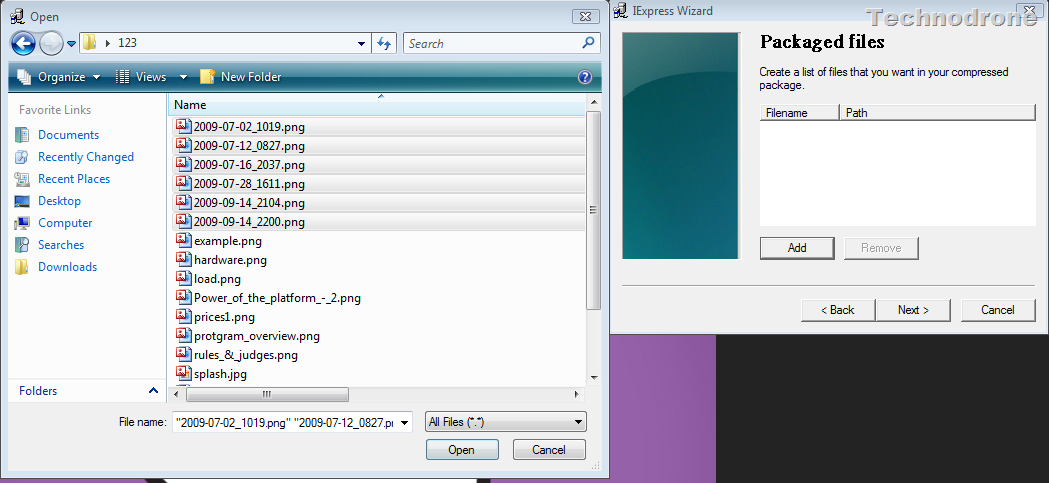1049x483 pixels.
Task: Cancel the Open dialog
Action: (549, 450)
